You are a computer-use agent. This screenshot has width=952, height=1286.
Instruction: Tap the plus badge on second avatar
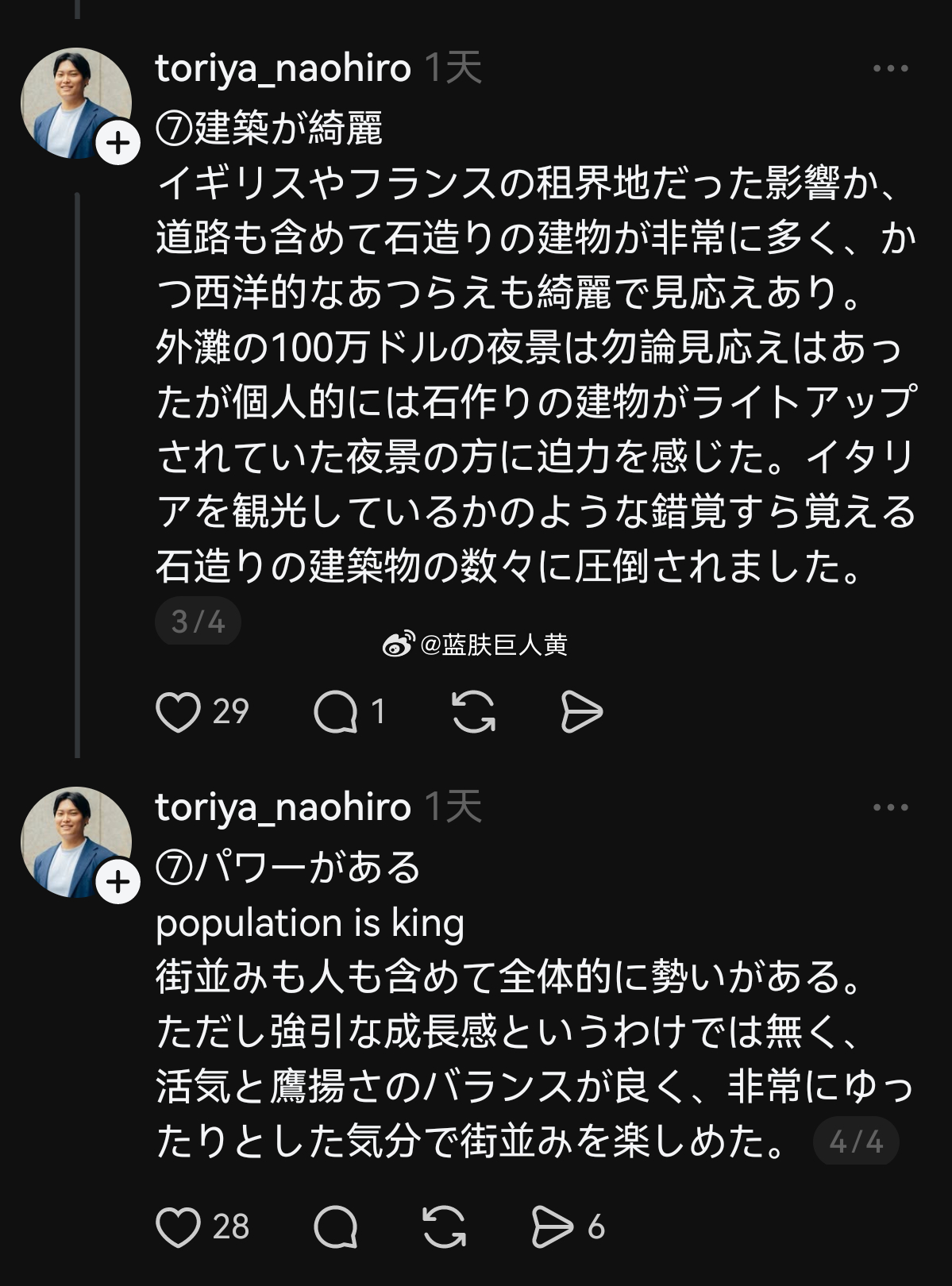tap(118, 882)
